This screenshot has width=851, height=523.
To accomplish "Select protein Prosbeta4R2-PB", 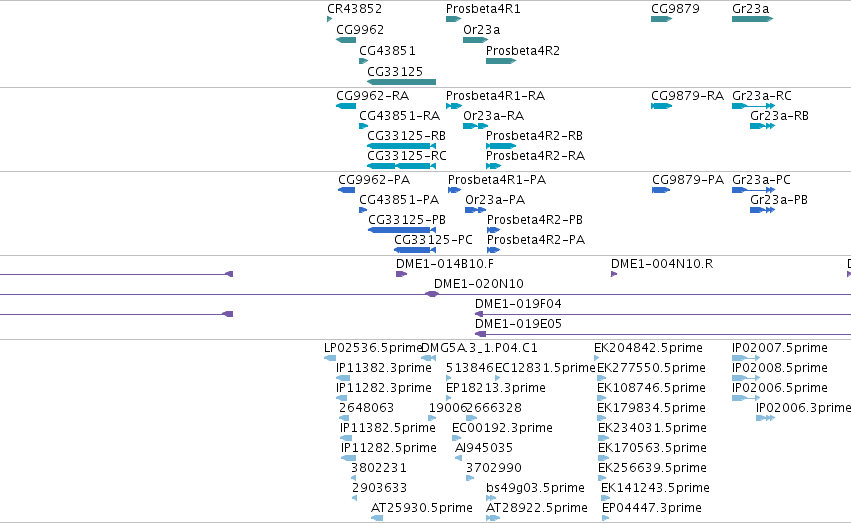I will pos(493,231).
